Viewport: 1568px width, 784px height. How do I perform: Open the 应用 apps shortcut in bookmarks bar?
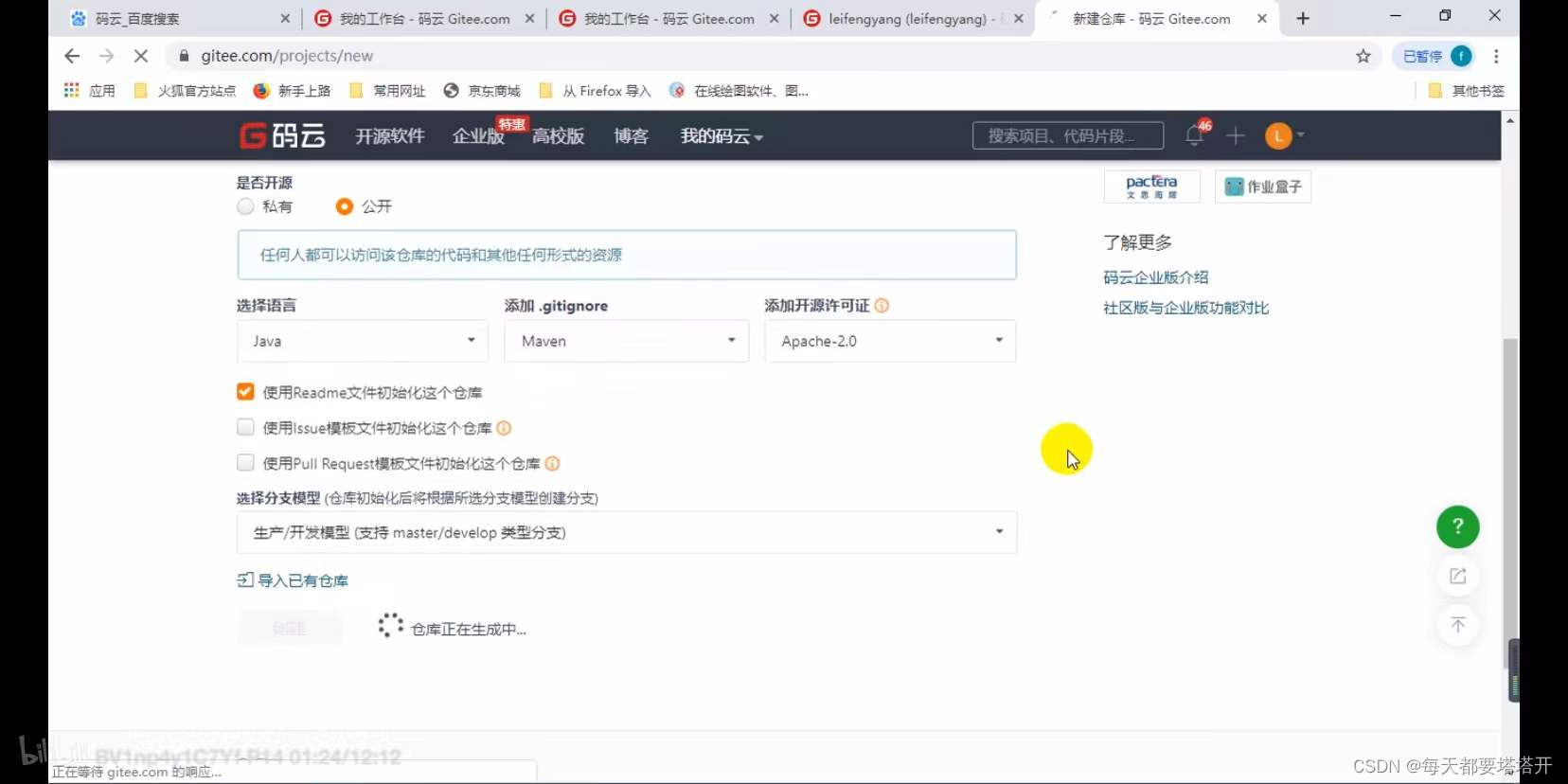[x=89, y=91]
